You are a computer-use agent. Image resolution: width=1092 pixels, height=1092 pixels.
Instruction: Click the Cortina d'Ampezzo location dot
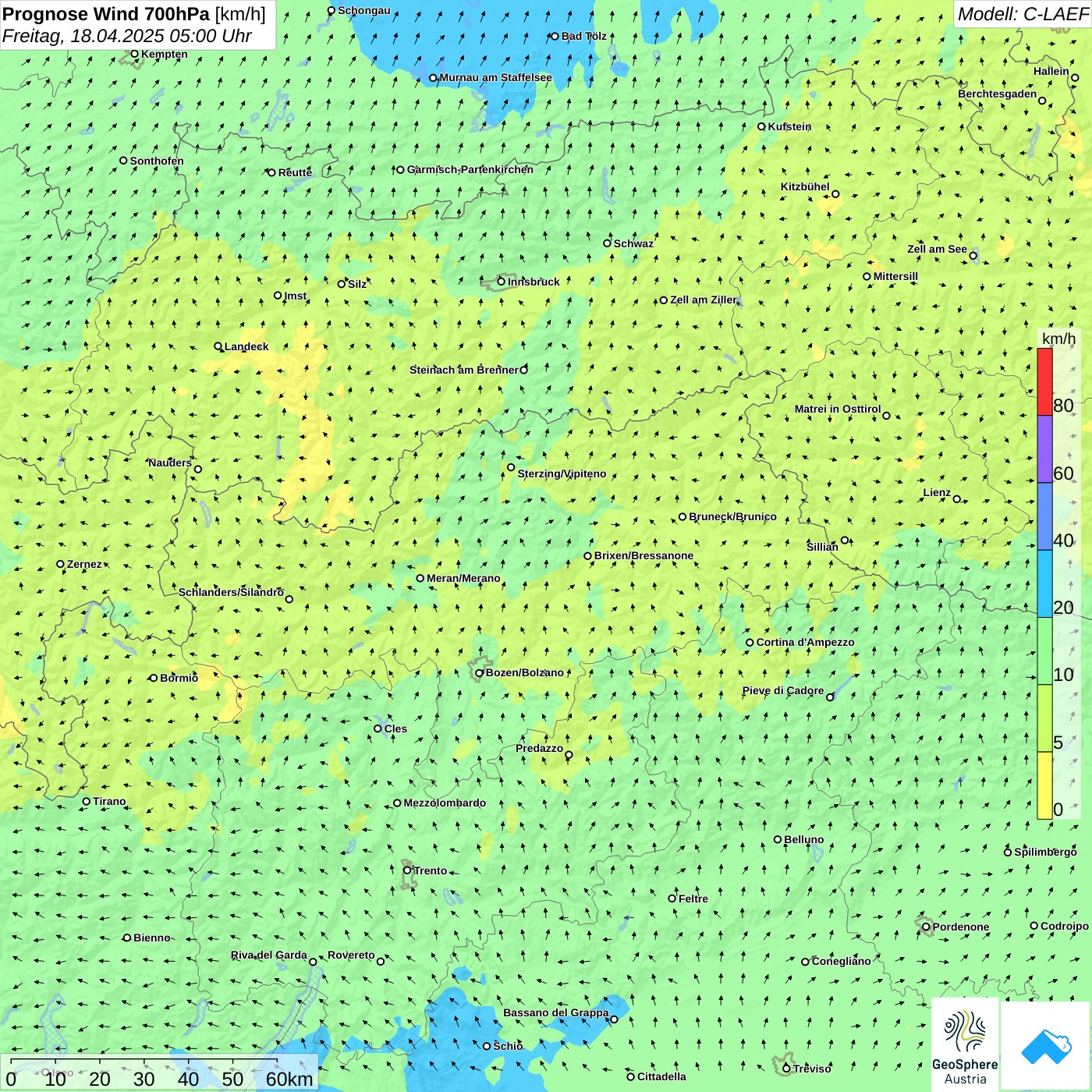750,643
